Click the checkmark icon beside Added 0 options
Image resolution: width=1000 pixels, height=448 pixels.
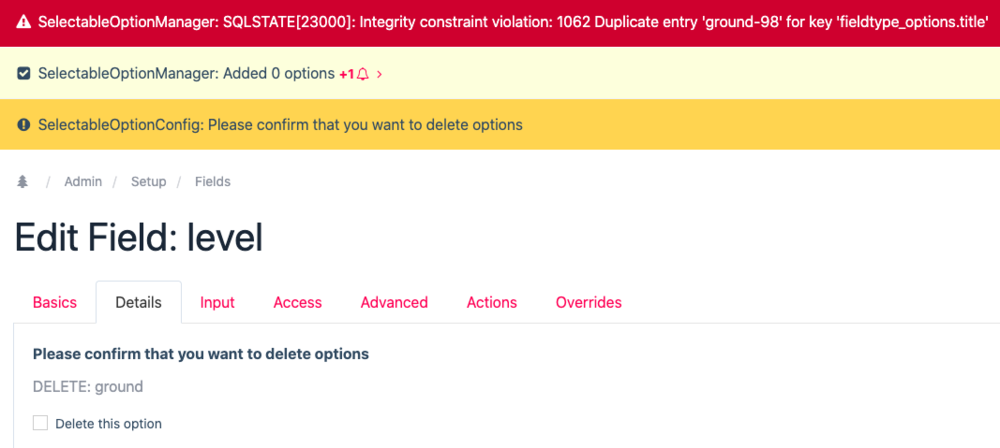pos(24,73)
